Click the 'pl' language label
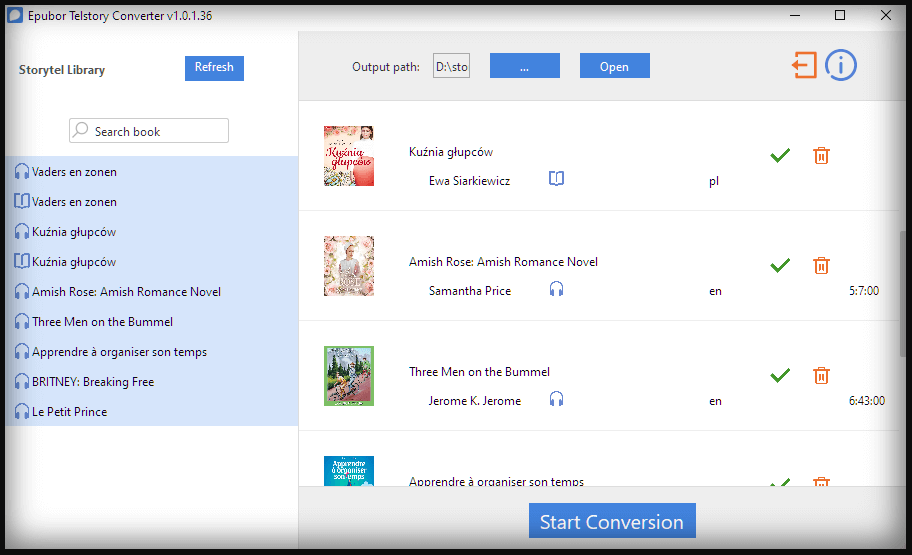The height and width of the screenshot is (555, 912). pyautogui.click(x=714, y=182)
